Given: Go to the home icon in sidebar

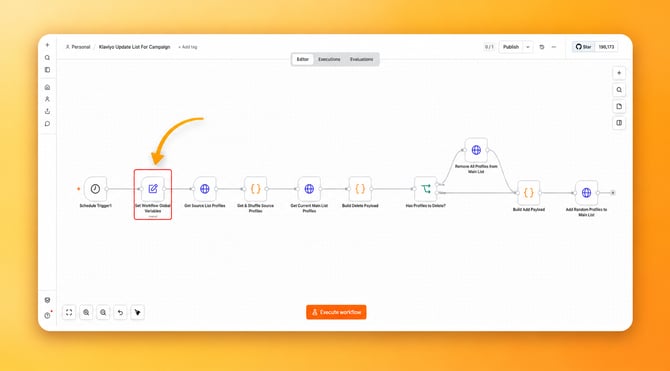Looking at the screenshot, I should point(47,87).
